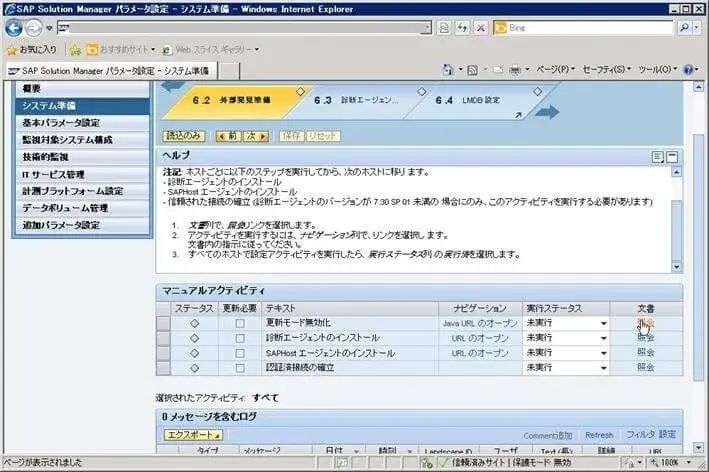Open the address bar history dropdown

click(x=427, y=28)
